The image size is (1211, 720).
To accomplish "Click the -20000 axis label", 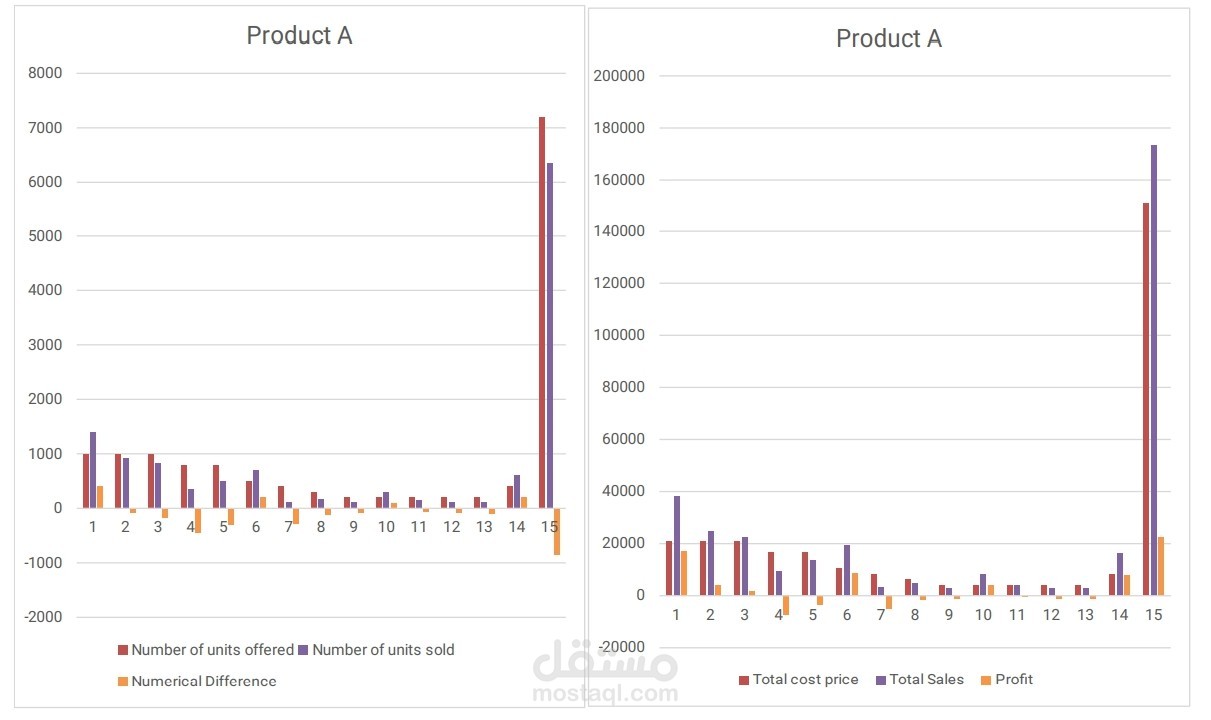I will 618,647.
